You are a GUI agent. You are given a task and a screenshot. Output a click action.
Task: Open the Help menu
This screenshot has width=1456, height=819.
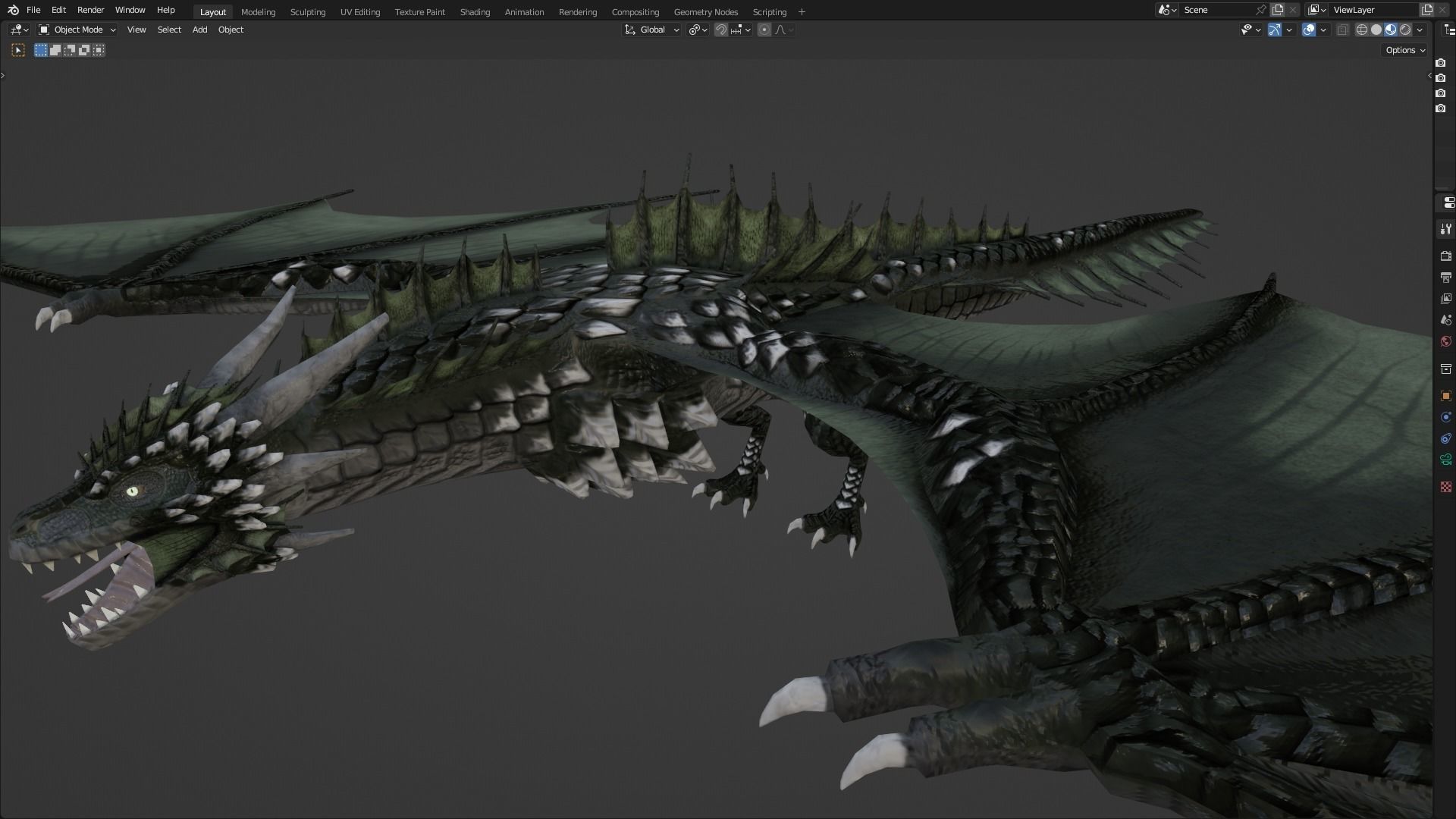(165, 10)
